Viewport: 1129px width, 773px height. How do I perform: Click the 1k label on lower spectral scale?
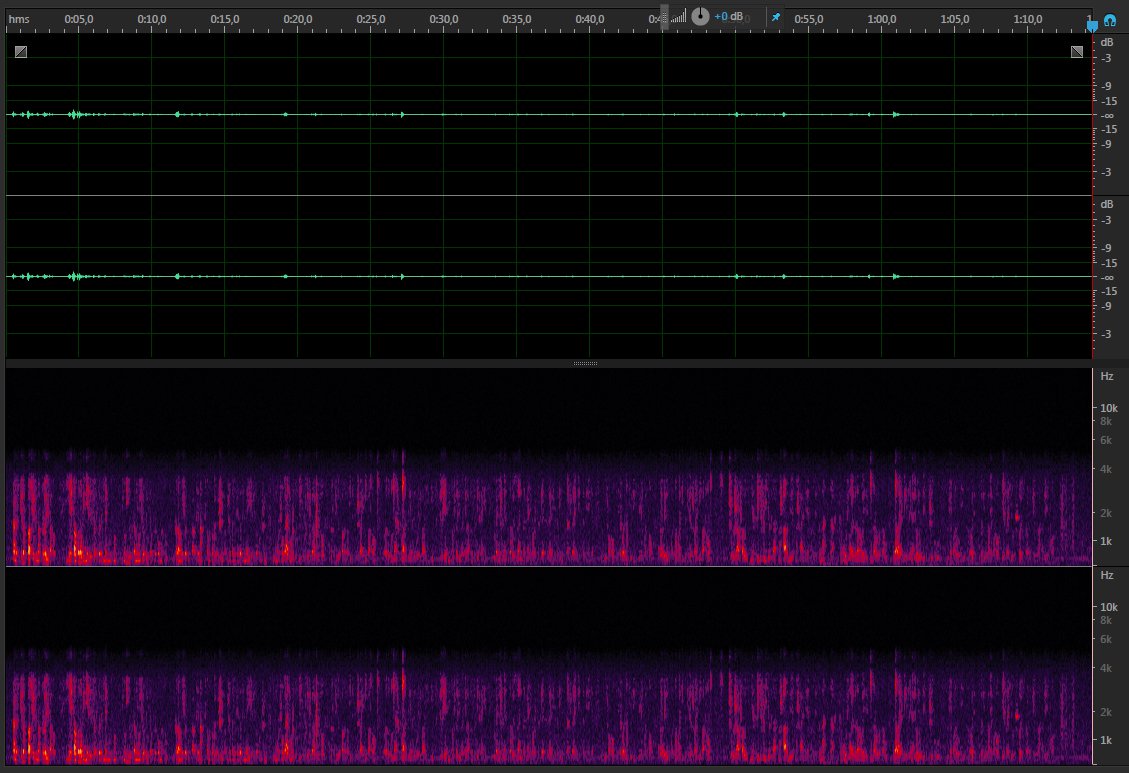(x=1105, y=740)
